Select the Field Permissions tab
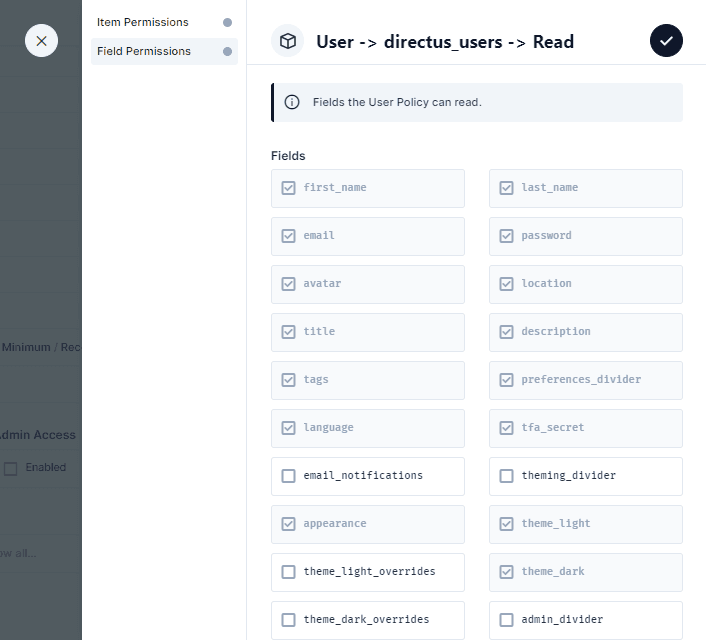The width and height of the screenshot is (706, 640). [x=164, y=52]
